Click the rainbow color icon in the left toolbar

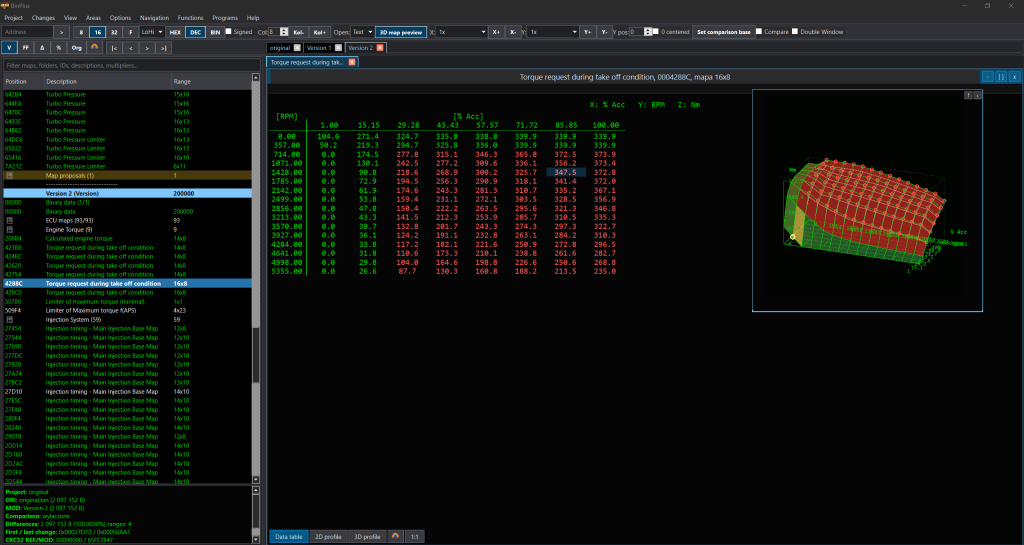(x=94, y=48)
